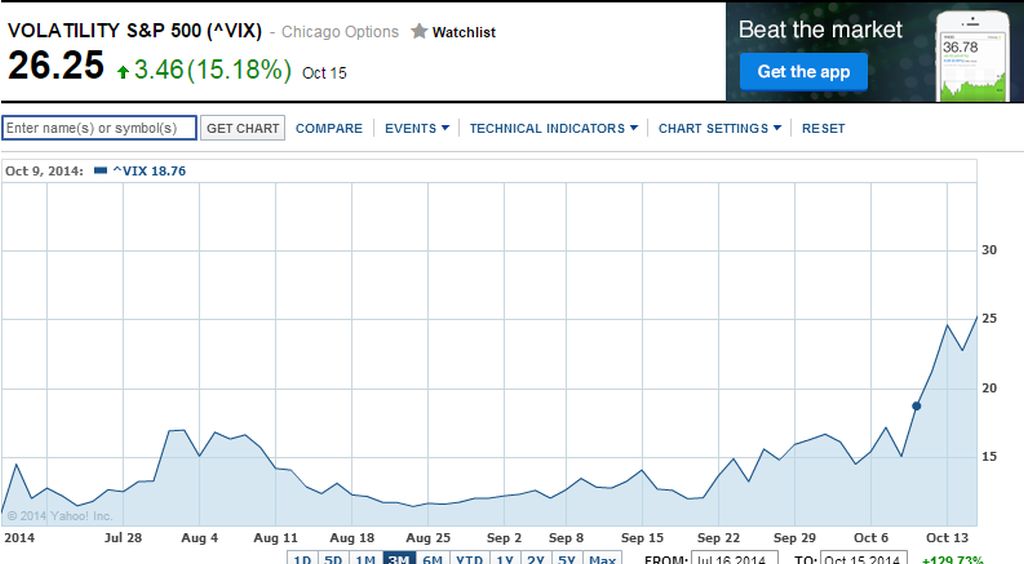Select the 6M range tab
This screenshot has height=564, width=1024.
(432, 559)
